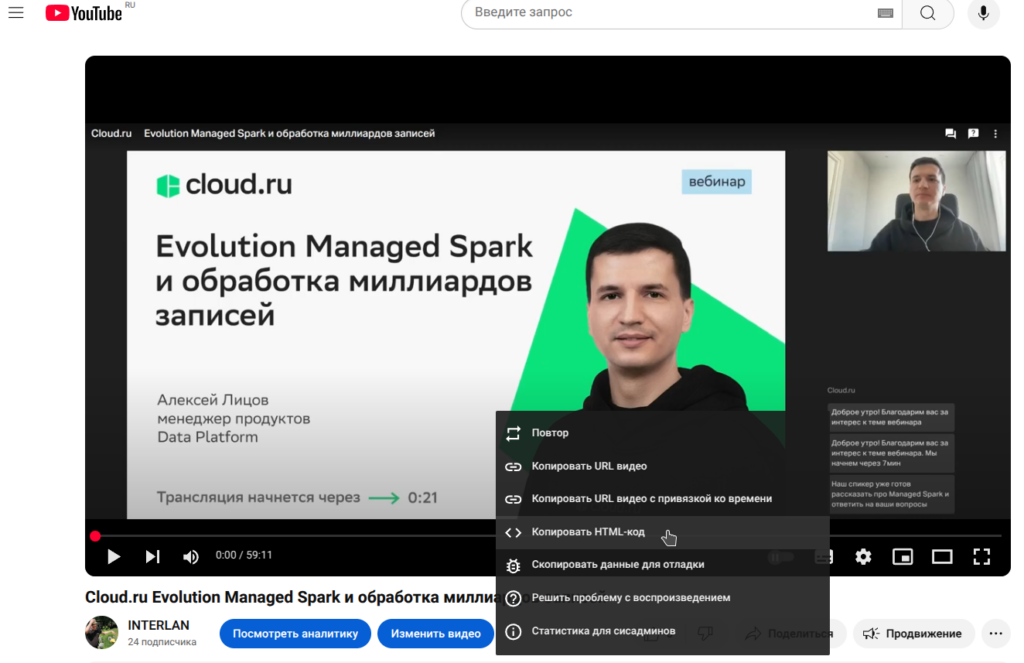Toggle the "Повтор" loop option
This screenshot has height=663, width=1024.
tap(550, 433)
